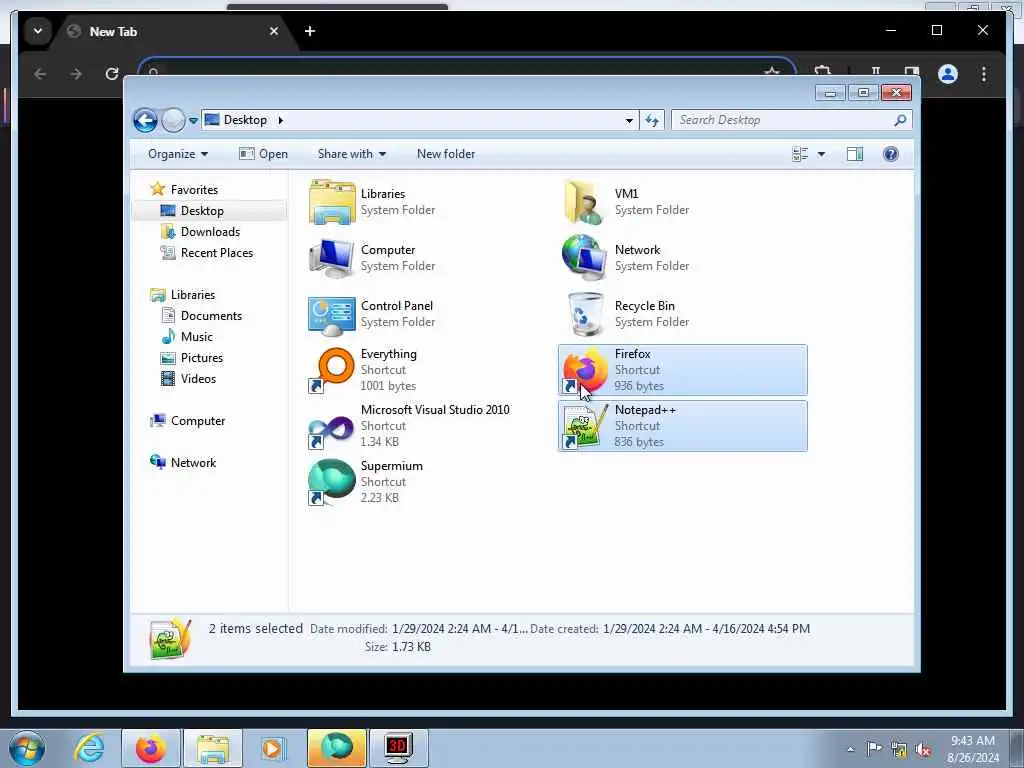Click the Open toolbar button

[x=263, y=154]
